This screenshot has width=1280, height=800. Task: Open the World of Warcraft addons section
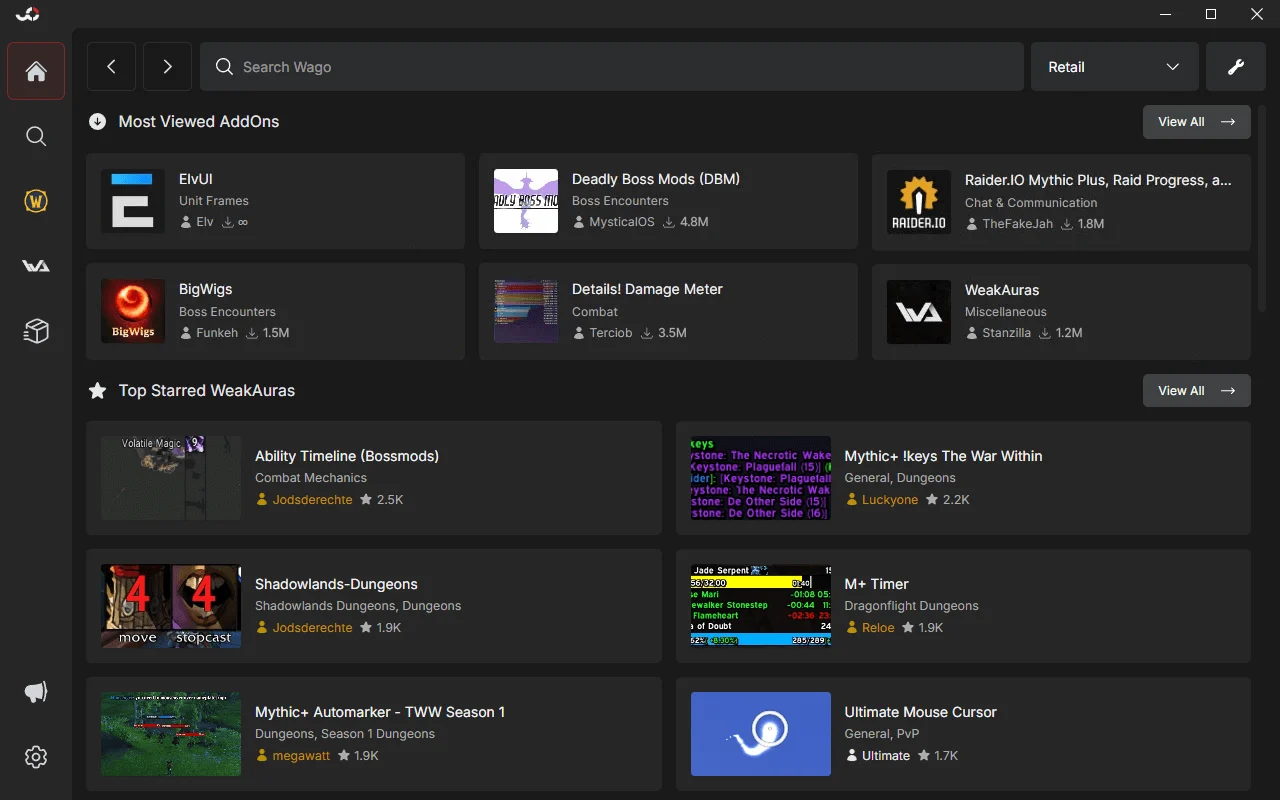[x=36, y=201]
